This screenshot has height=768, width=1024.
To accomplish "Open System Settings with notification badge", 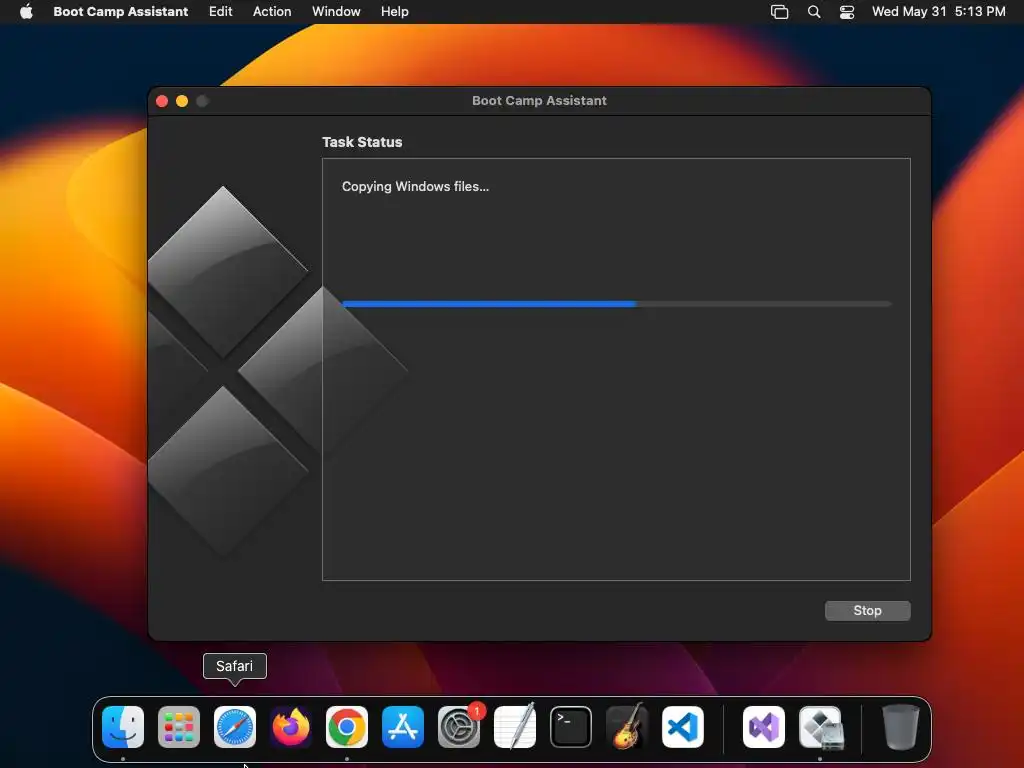I will 459,727.
